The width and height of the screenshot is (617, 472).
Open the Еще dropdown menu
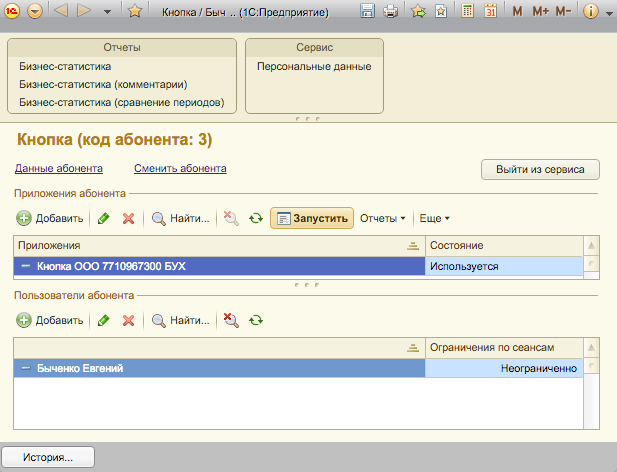[434, 218]
